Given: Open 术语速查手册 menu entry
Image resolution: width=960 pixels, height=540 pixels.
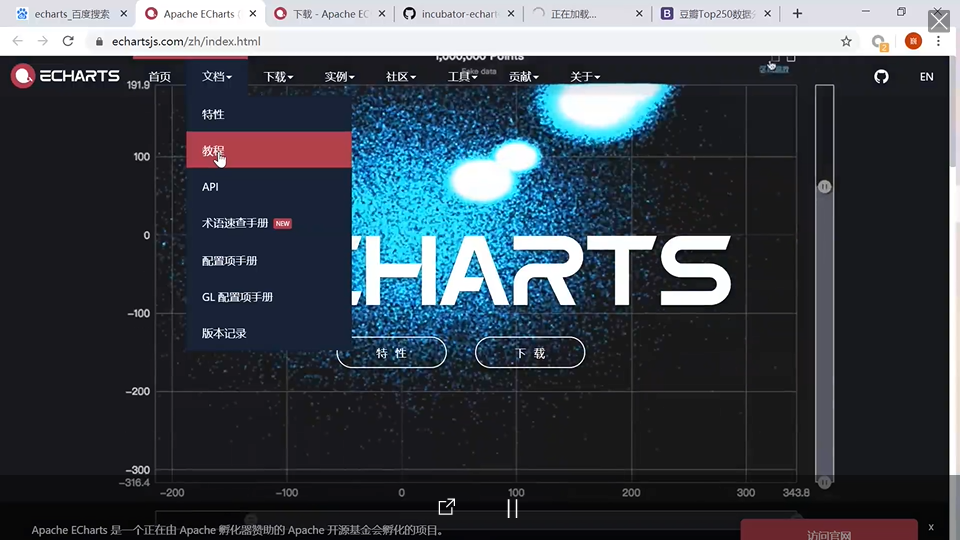Looking at the screenshot, I should pos(269,223).
